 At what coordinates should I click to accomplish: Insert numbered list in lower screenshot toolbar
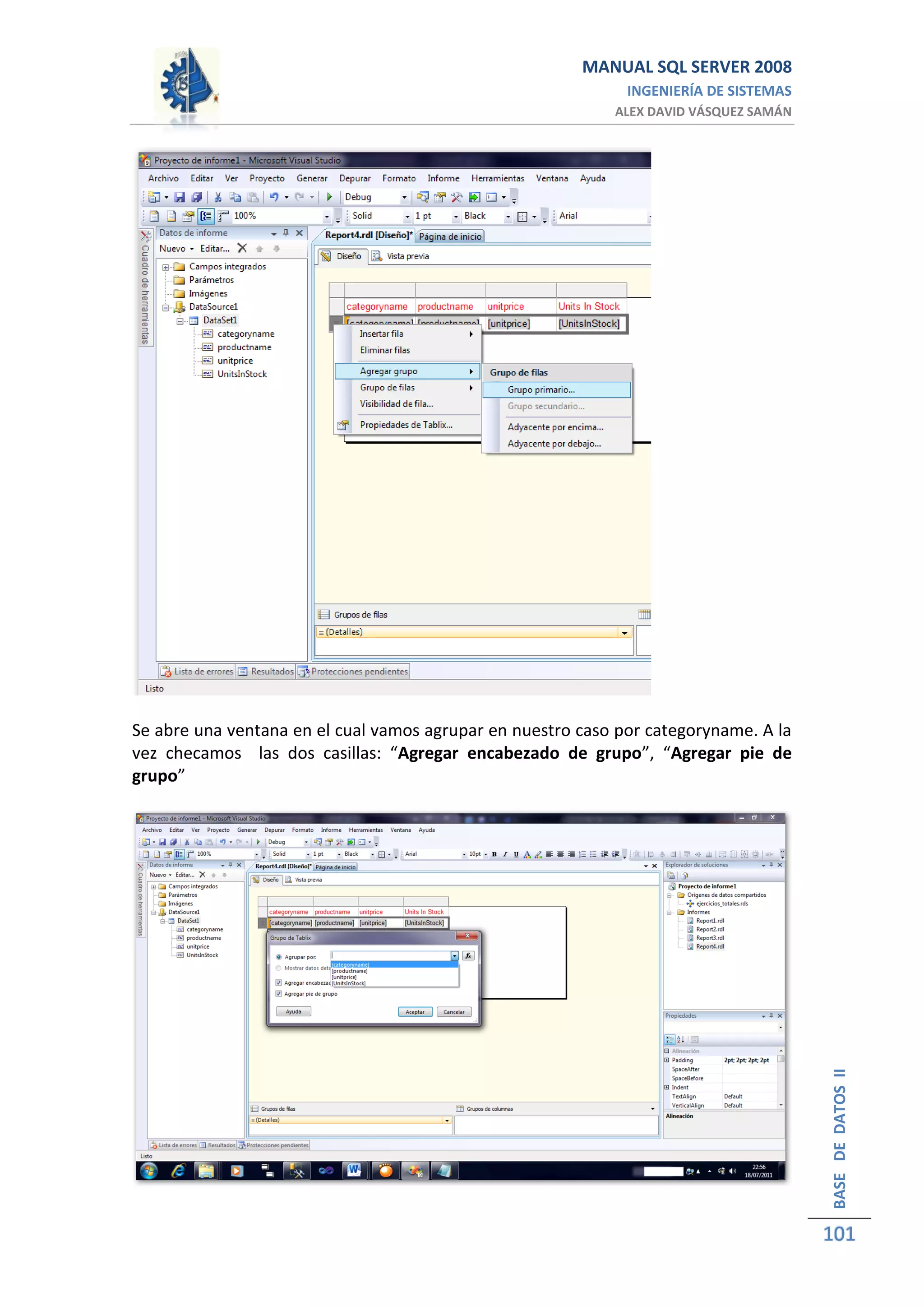(582, 854)
